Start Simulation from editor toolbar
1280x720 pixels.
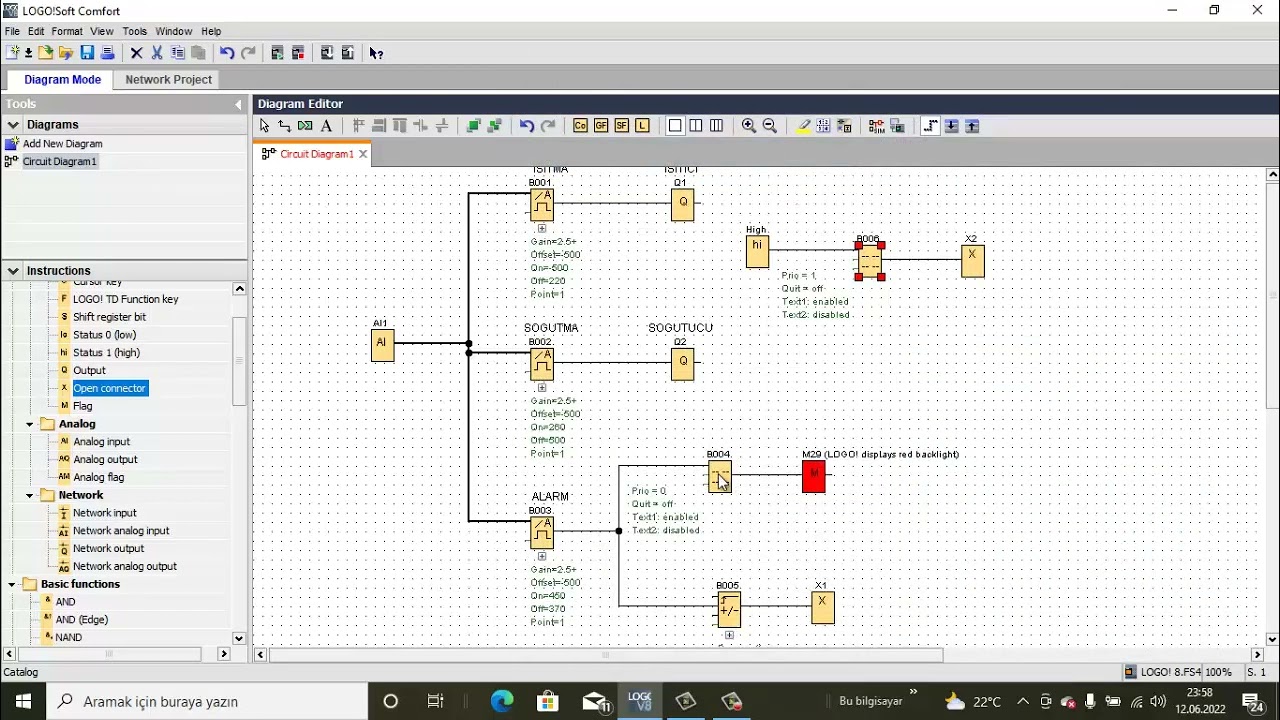point(876,126)
